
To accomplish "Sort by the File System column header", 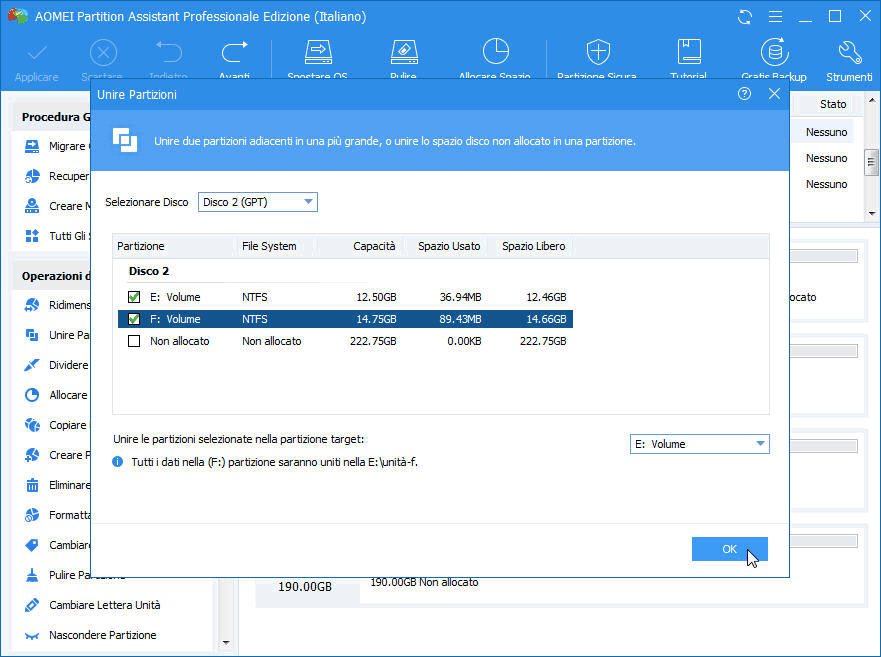I will coord(269,246).
